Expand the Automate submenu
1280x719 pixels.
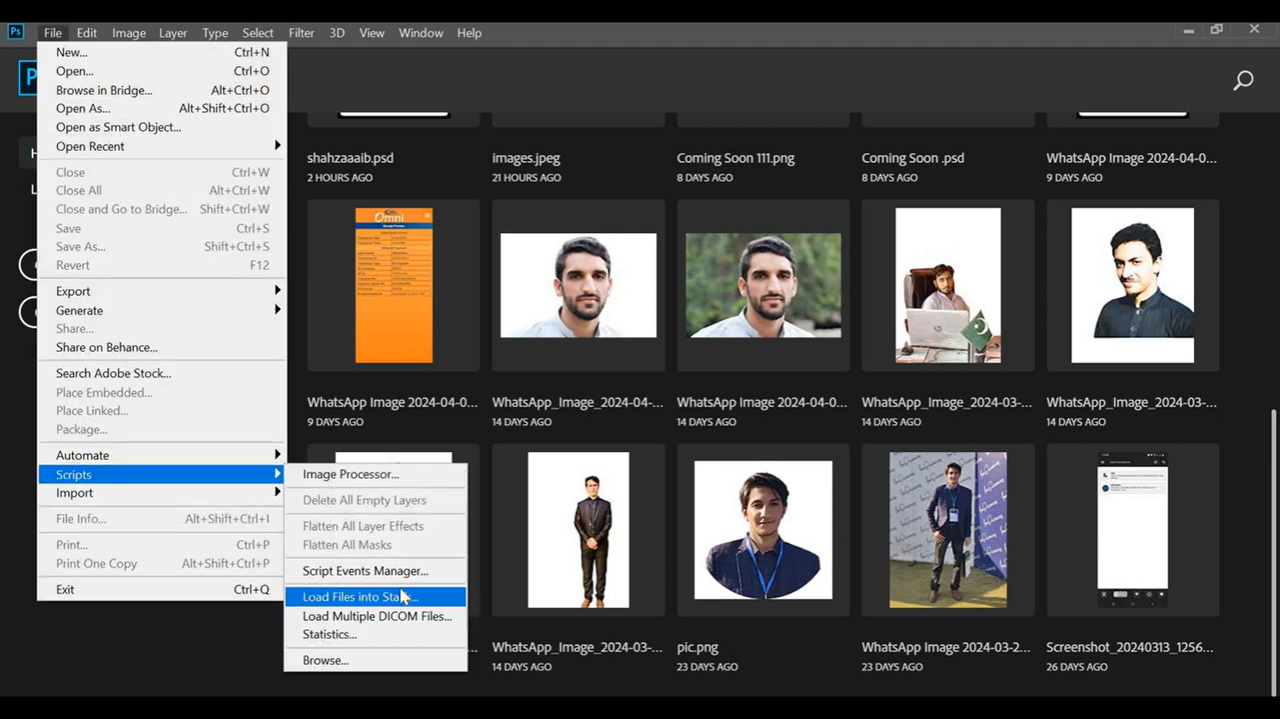[162, 455]
